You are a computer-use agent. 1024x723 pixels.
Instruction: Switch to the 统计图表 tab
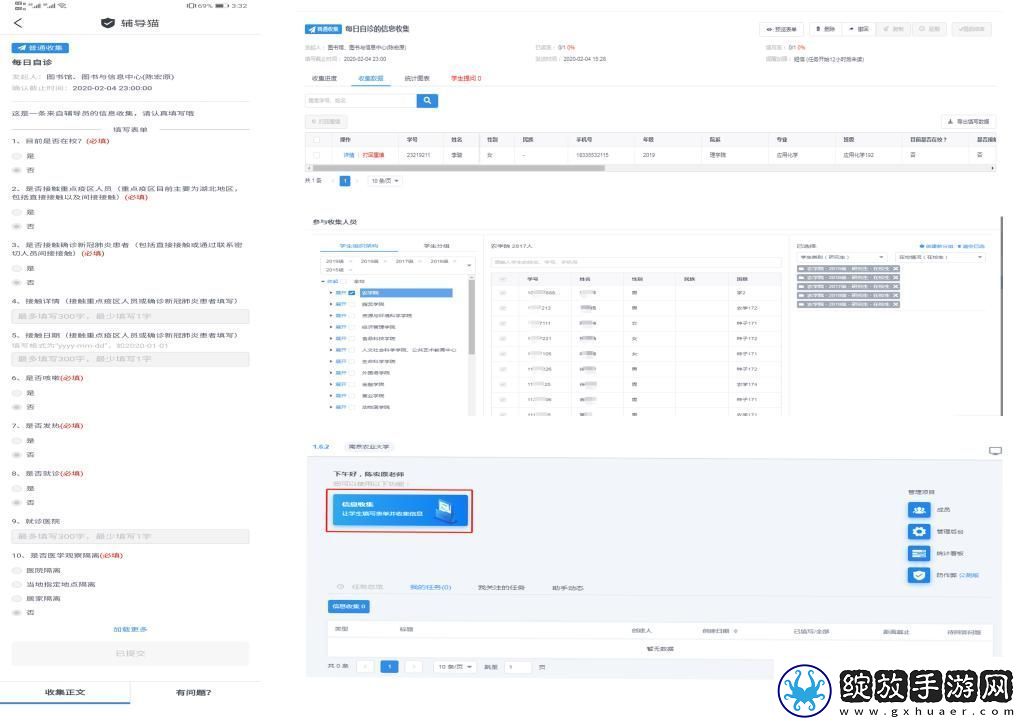[x=417, y=78]
